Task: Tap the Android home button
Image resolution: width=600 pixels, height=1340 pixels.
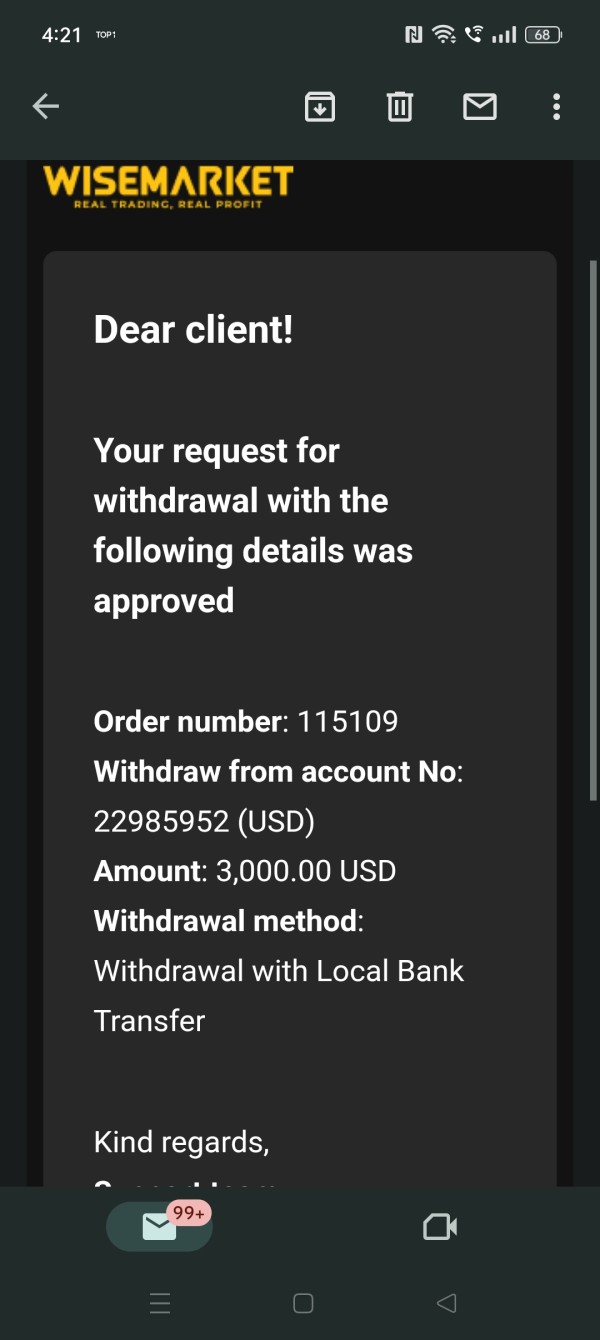Action: pos(303,1303)
